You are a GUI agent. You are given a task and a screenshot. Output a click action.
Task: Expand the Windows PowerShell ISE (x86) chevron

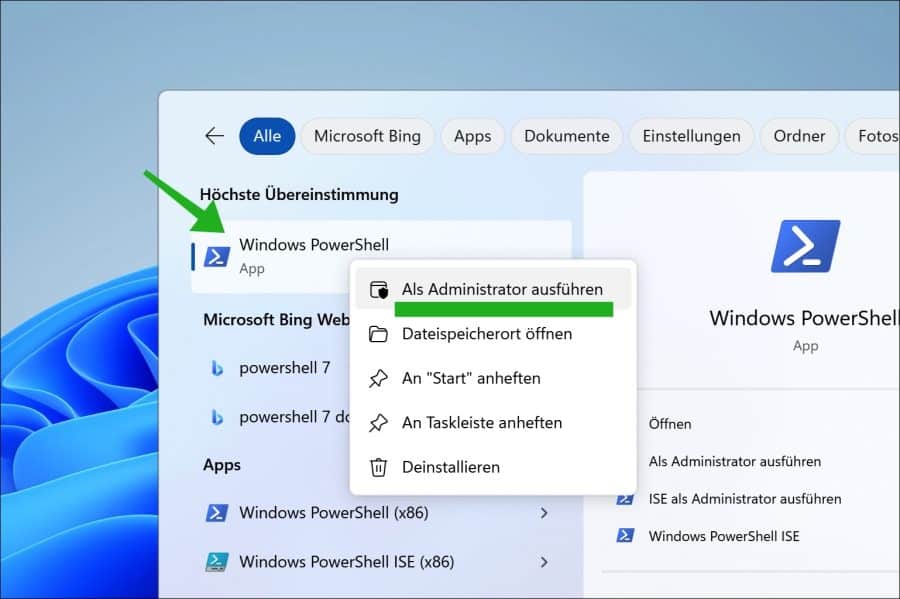click(x=544, y=561)
